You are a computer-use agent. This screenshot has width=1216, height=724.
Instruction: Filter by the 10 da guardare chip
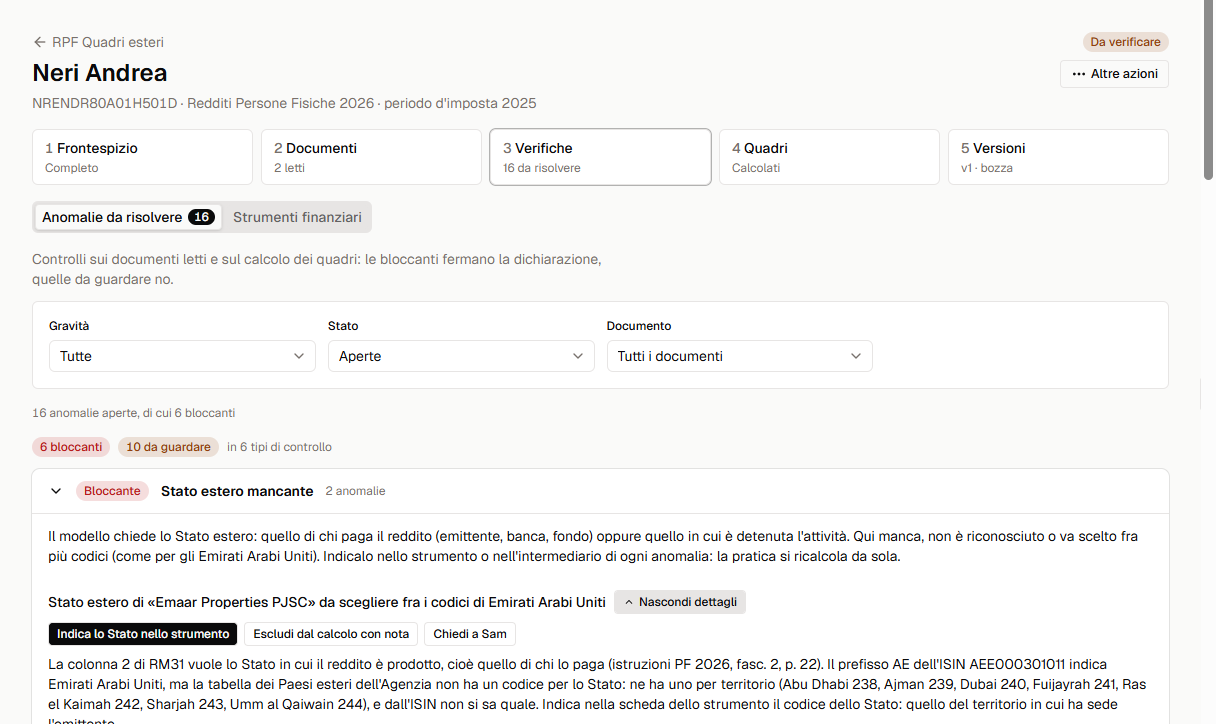168,447
